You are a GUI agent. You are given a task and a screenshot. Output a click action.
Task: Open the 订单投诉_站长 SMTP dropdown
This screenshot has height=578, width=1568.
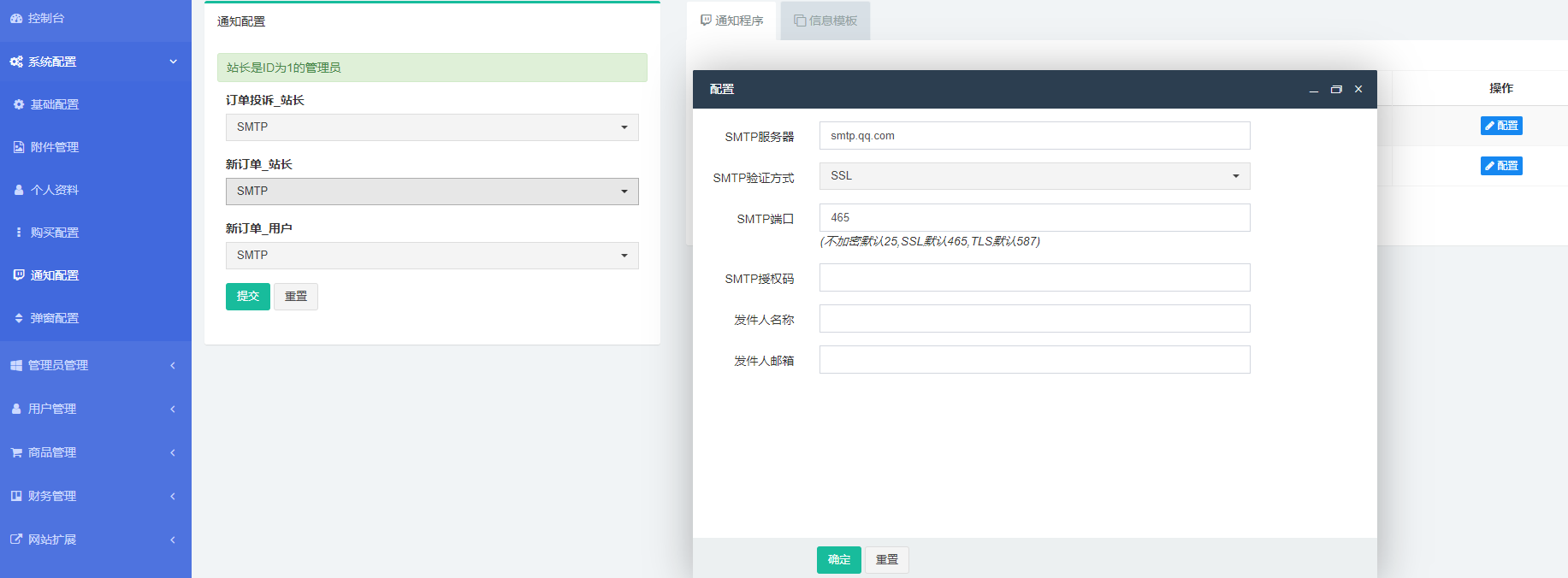point(432,127)
